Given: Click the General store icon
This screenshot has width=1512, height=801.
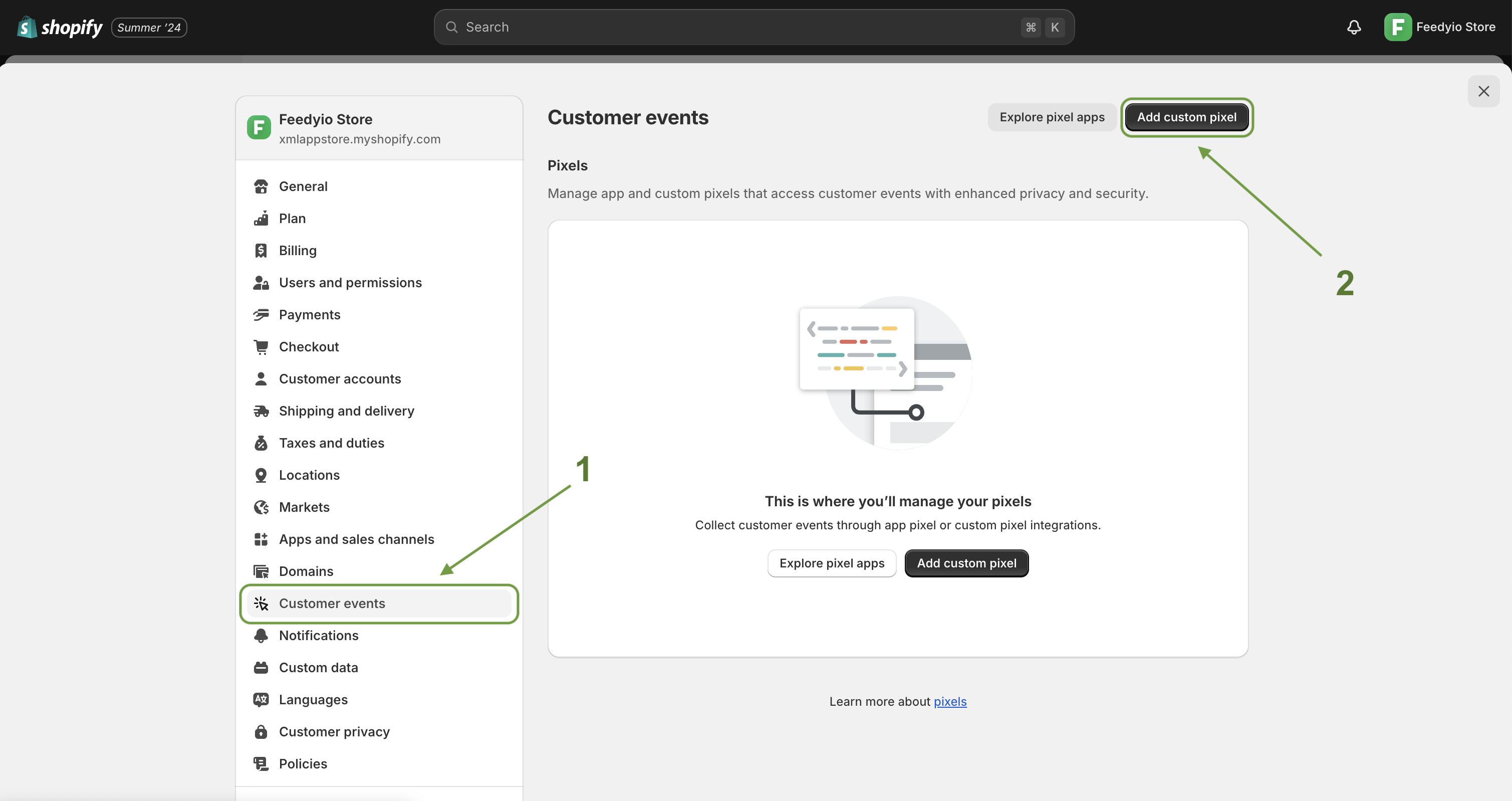Looking at the screenshot, I should pyautogui.click(x=261, y=186).
